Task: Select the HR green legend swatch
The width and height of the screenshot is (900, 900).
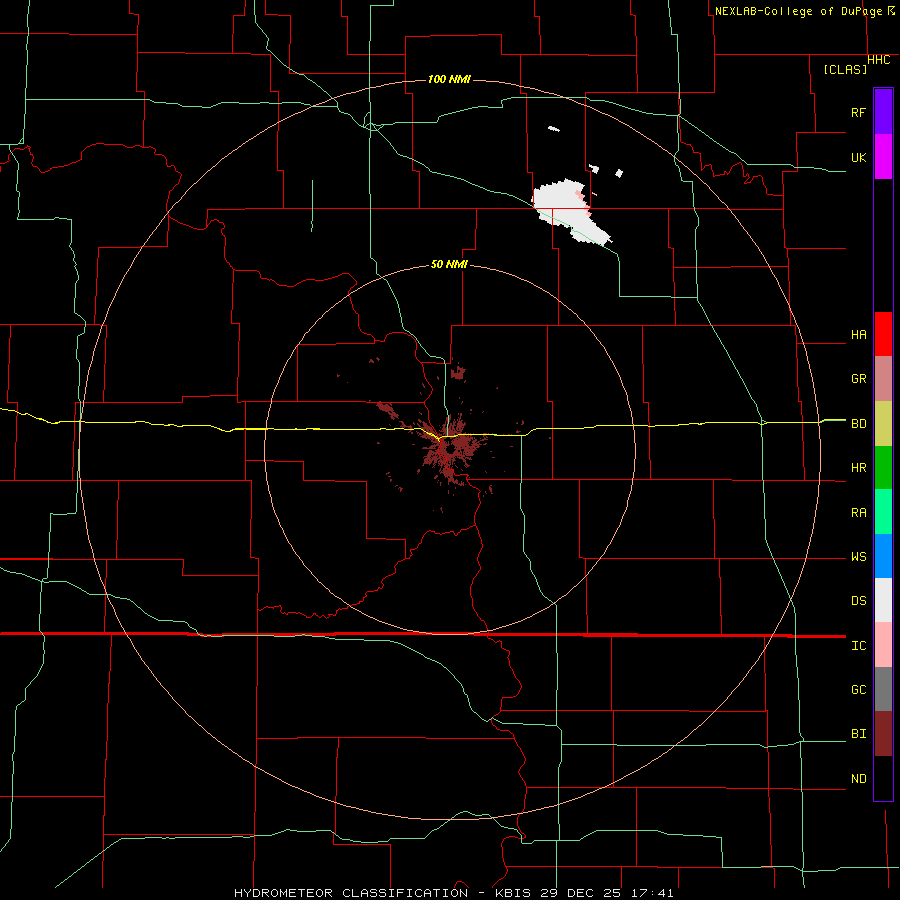Action: pos(883,468)
